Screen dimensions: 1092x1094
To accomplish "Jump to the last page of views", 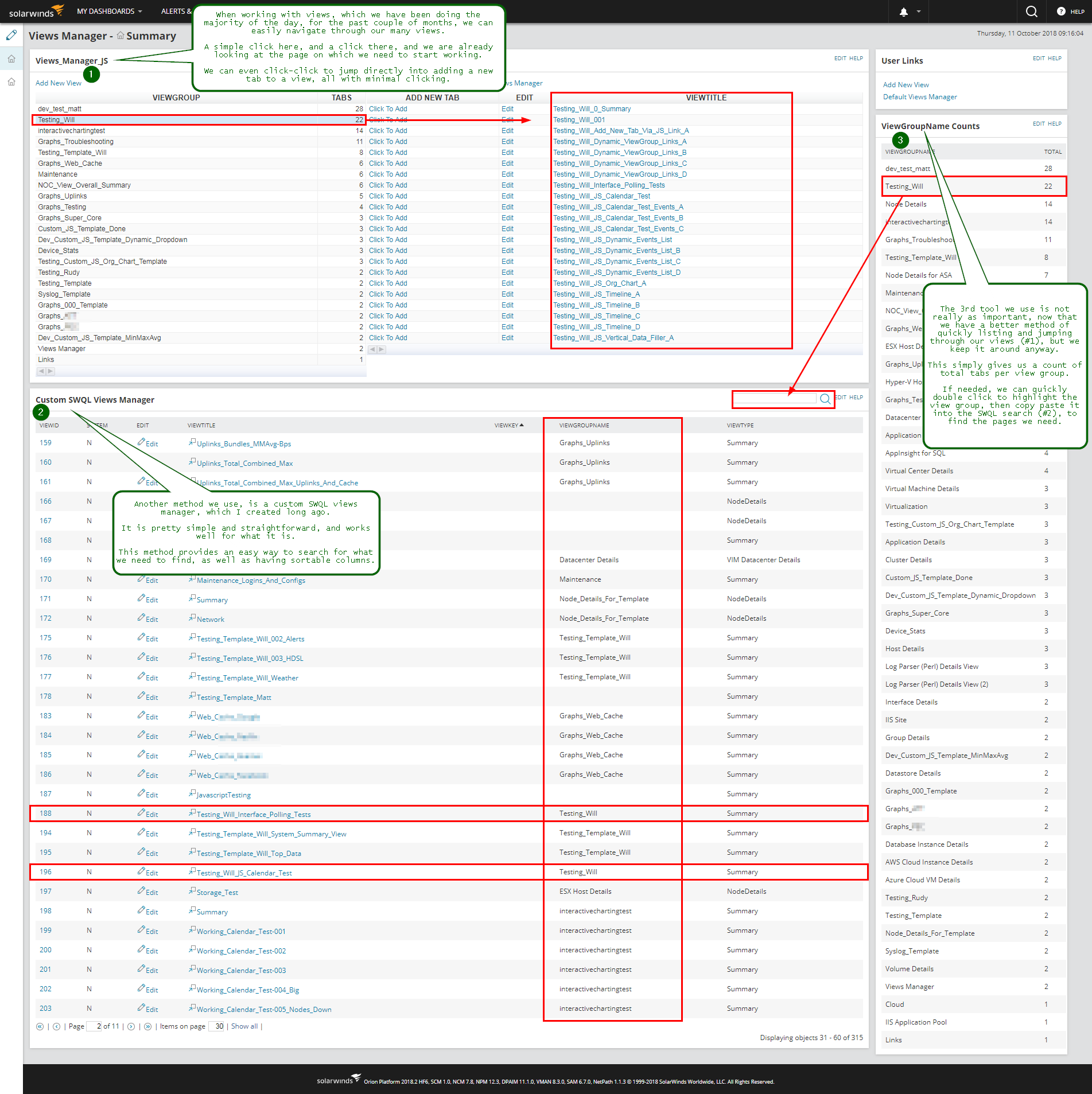I will point(147,1027).
